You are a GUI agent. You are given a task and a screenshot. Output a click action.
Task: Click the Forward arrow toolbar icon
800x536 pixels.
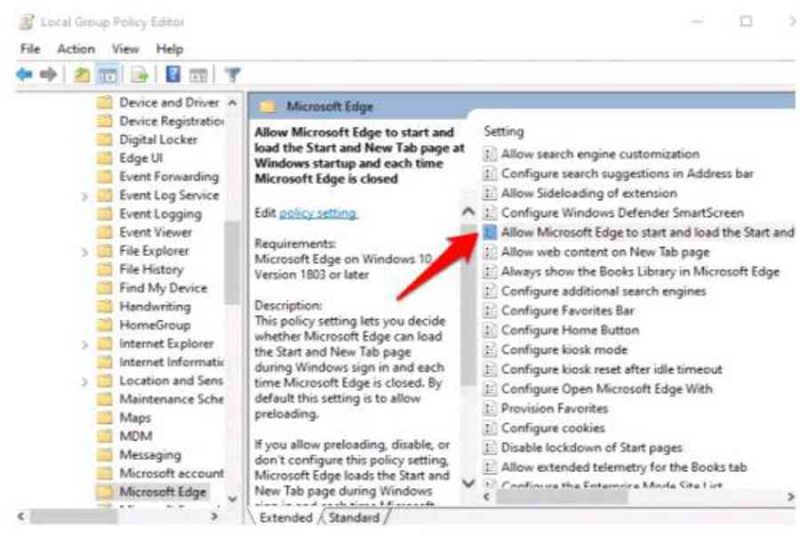click(x=48, y=75)
